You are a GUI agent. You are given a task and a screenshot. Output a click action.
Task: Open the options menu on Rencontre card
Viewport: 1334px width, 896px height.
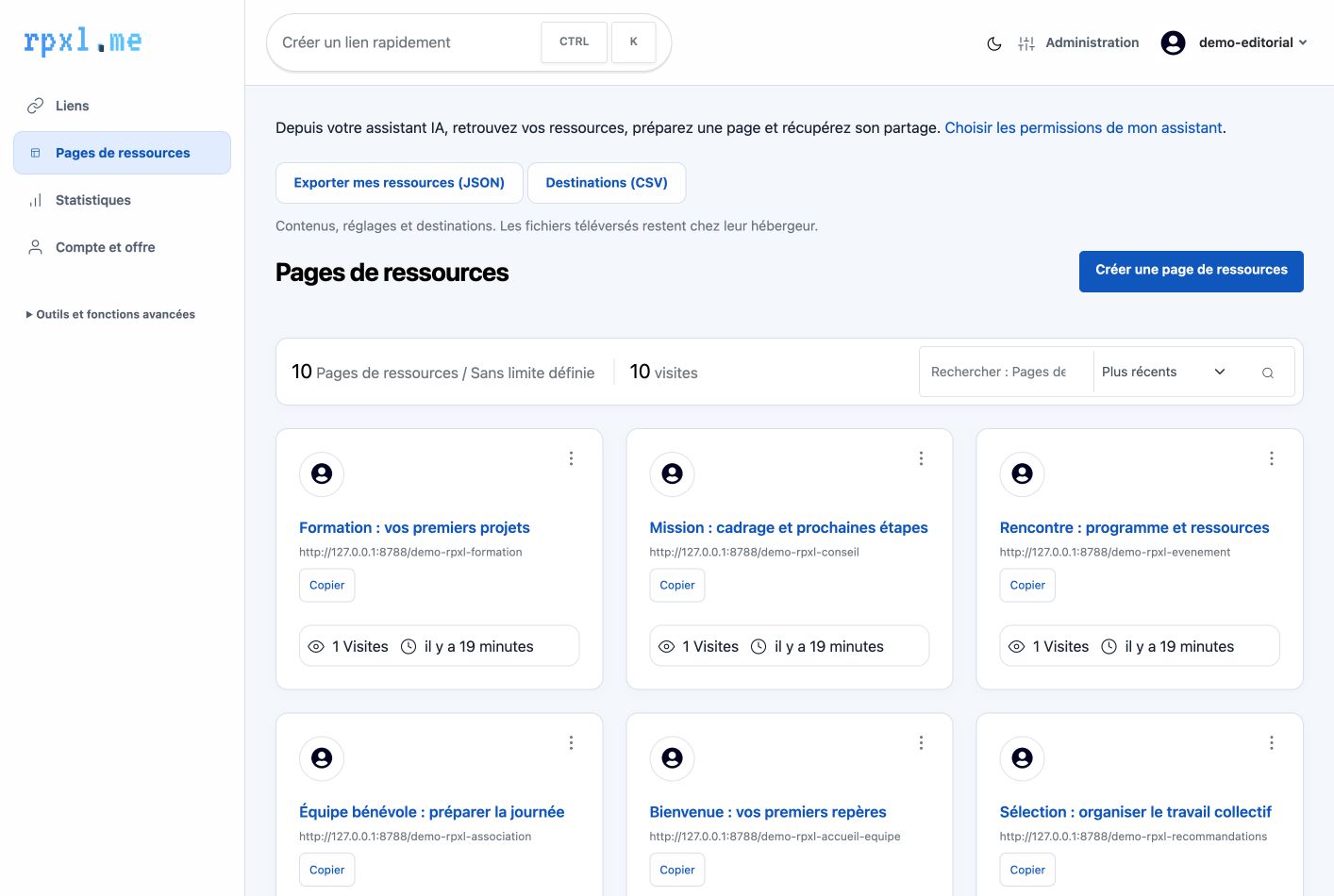[1272, 458]
